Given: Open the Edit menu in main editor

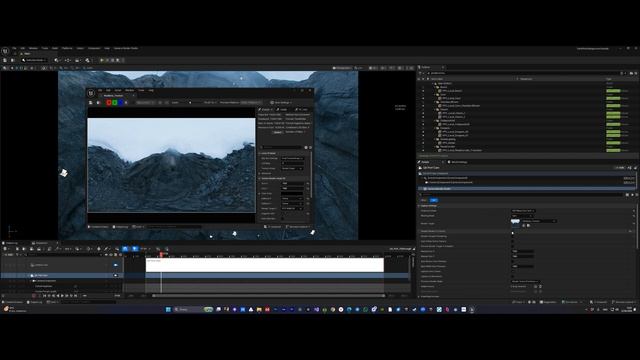Looking at the screenshot, I should click(x=23, y=48).
